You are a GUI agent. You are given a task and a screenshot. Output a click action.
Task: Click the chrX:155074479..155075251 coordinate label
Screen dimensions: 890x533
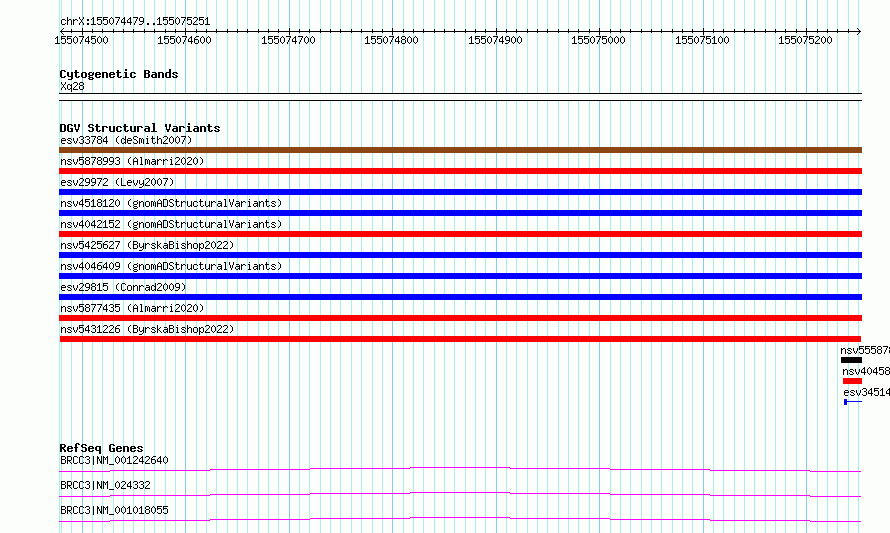(x=135, y=22)
